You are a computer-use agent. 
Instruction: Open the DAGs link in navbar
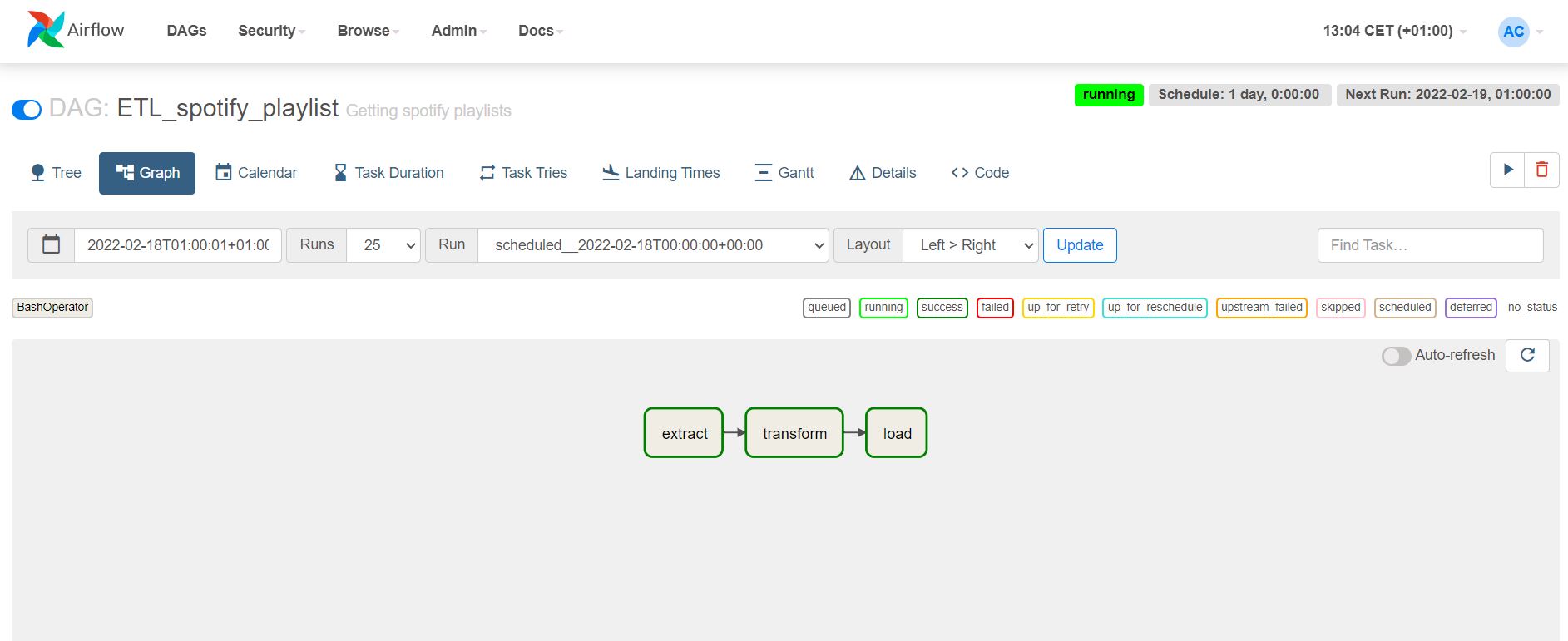[x=186, y=31]
